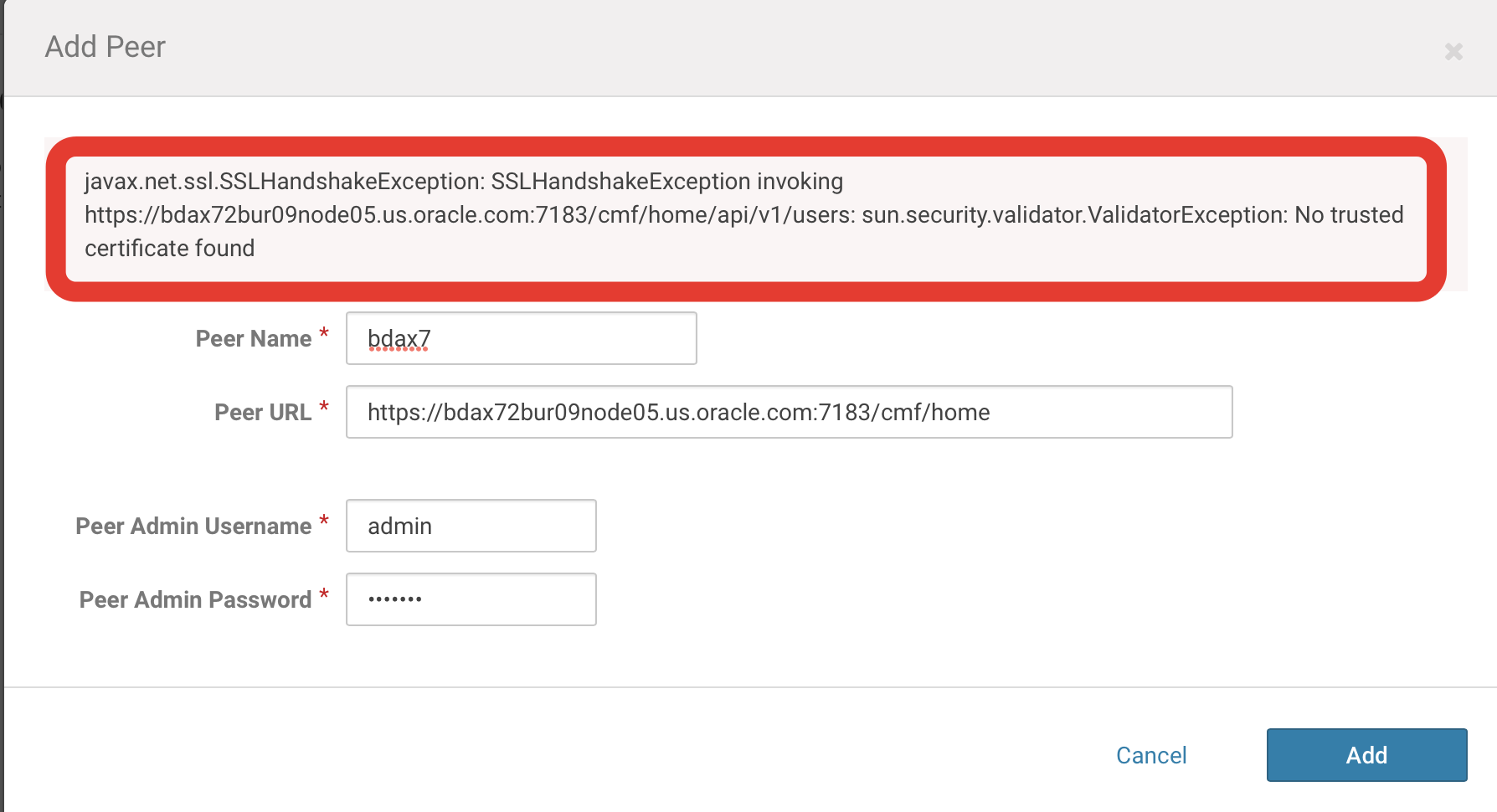Click into the Peer Admin Password field
Viewport: 1497px width, 812px height.
point(471,599)
